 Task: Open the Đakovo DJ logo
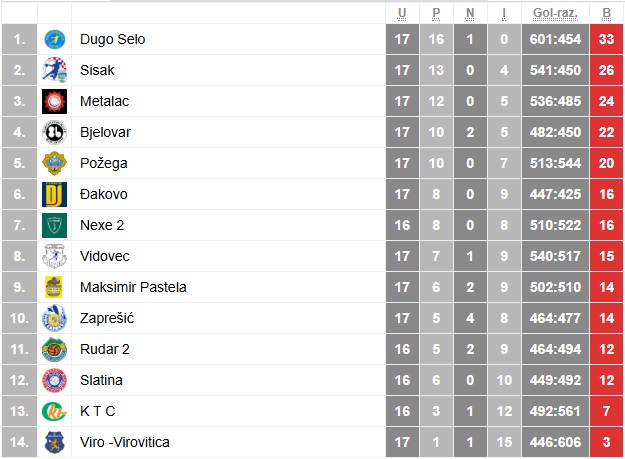54,194
